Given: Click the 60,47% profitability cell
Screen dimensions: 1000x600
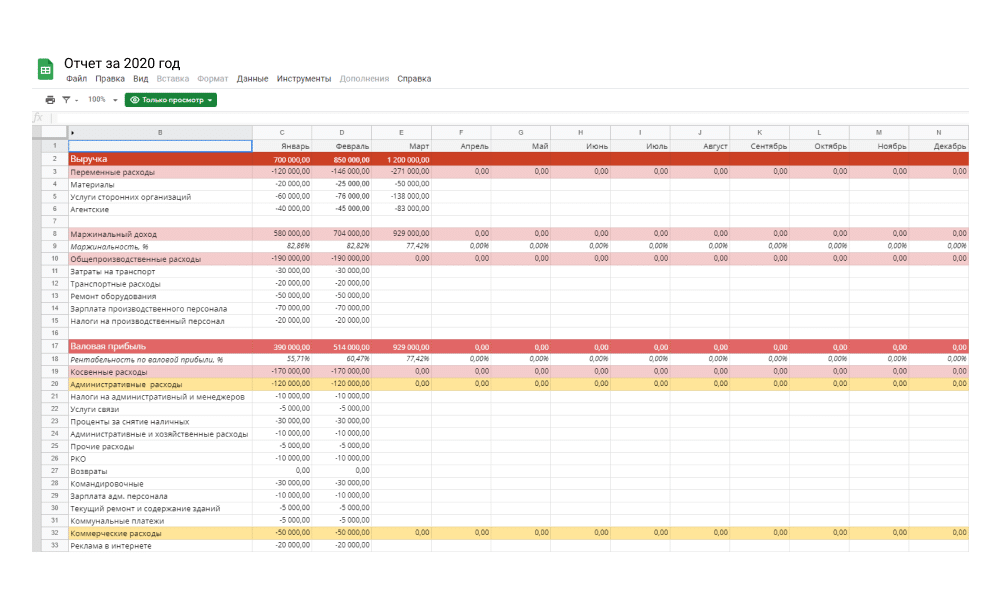Looking at the screenshot, I should [342, 359].
